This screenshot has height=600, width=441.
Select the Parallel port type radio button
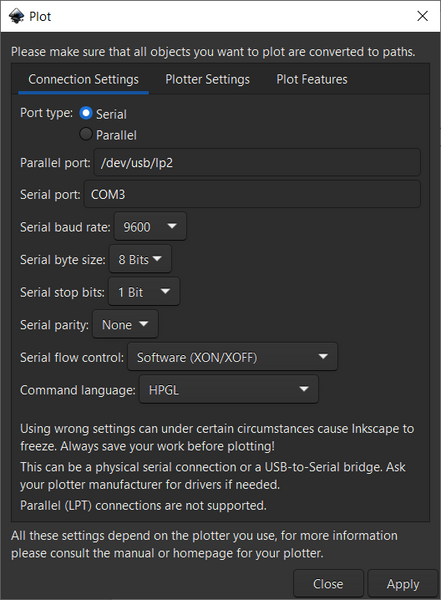point(86,134)
